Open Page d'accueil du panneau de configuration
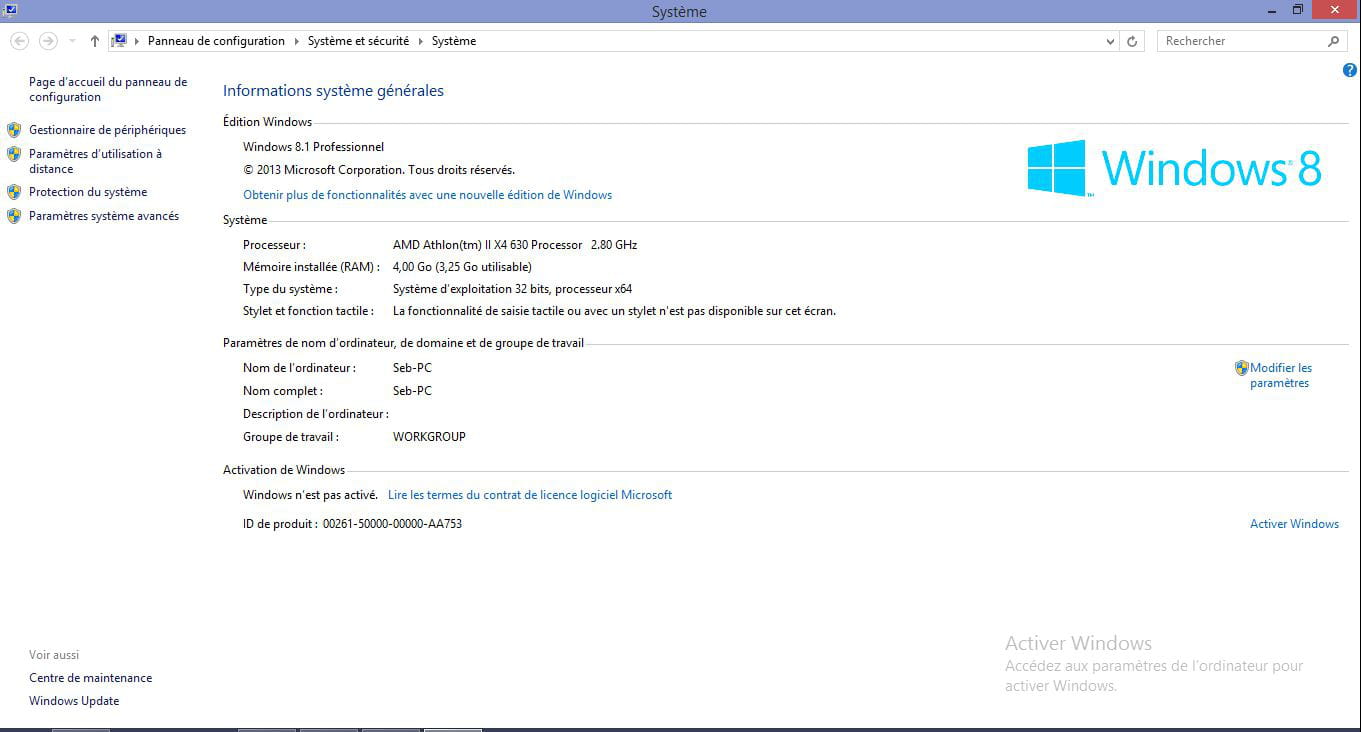Image resolution: width=1361 pixels, height=732 pixels. pos(108,89)
